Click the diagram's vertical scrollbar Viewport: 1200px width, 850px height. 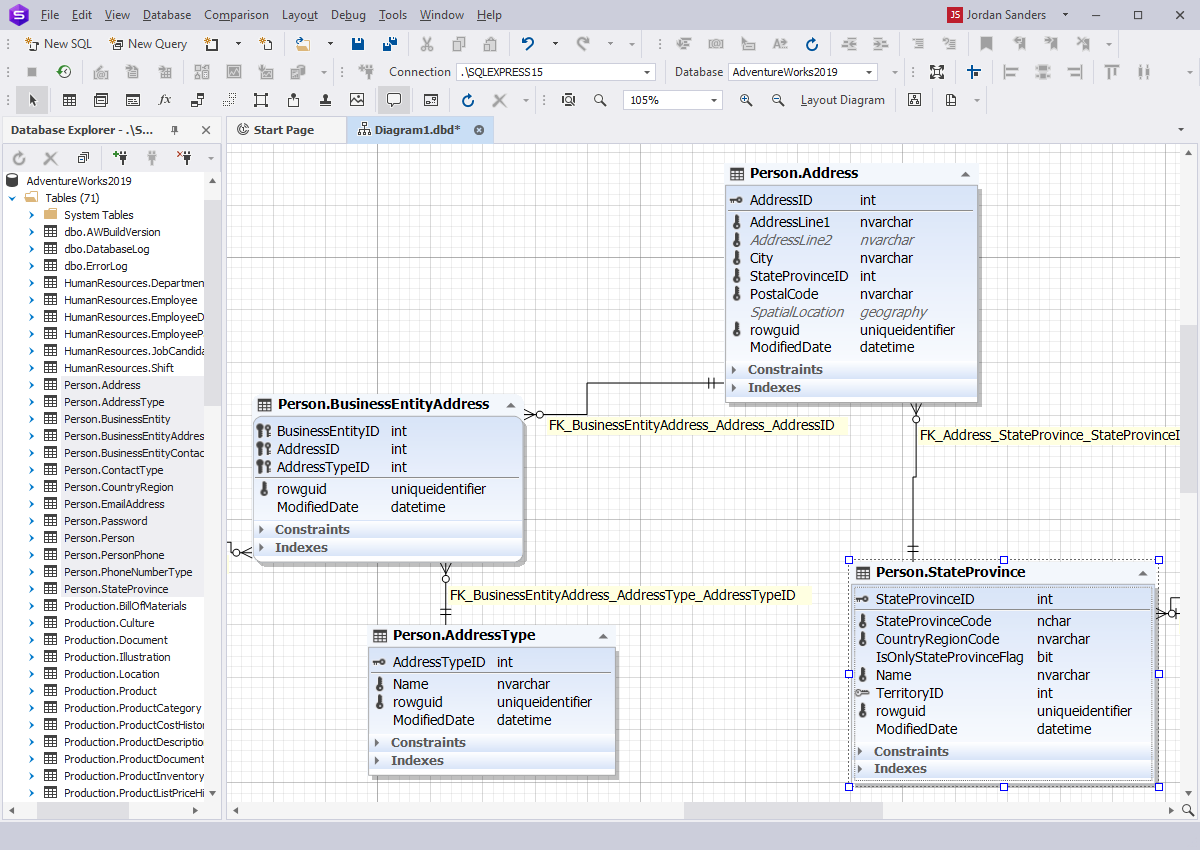tap(1188, 407)
